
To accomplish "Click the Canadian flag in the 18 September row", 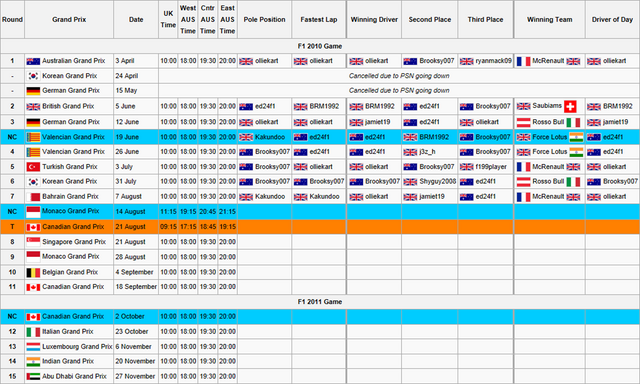I will click(x=33, y=287).
